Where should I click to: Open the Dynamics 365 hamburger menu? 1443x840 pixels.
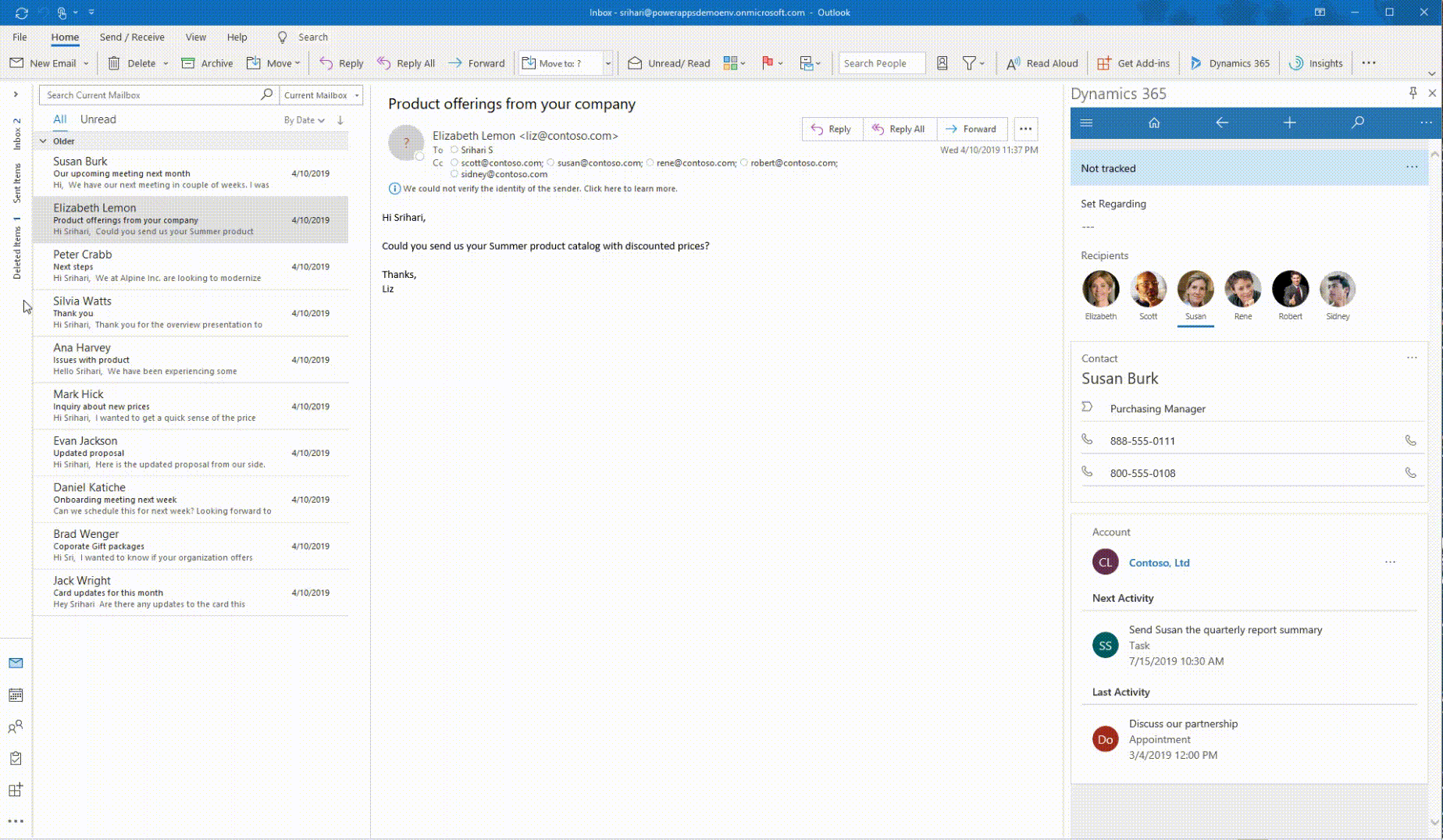[x=1086, y=123]
